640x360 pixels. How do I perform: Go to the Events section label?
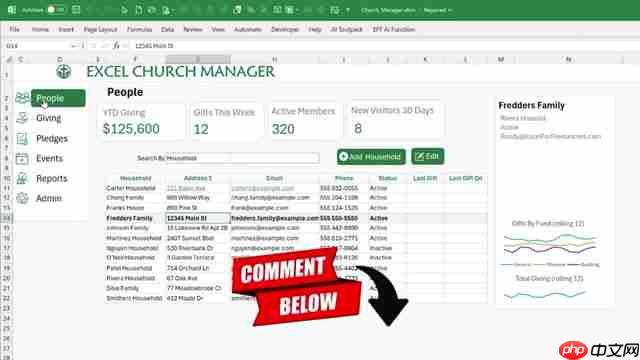point(49,158)
